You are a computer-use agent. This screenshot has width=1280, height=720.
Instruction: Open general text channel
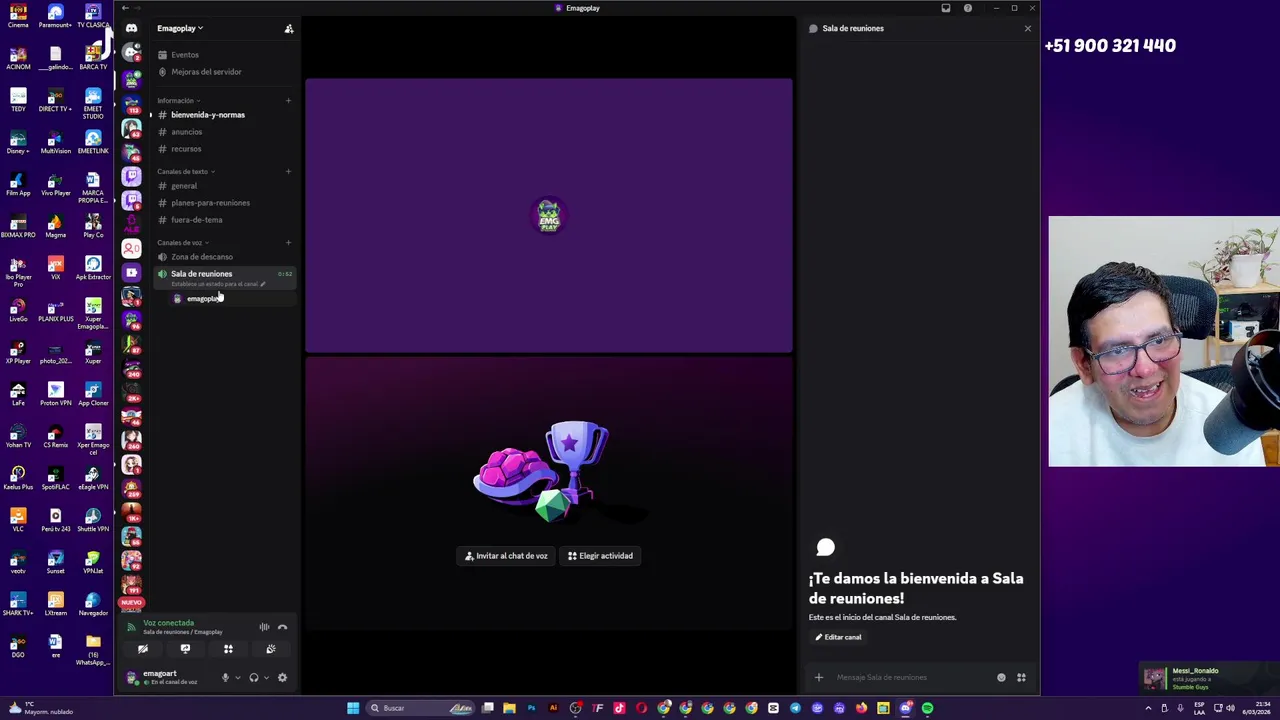click(x=184, y=186)
